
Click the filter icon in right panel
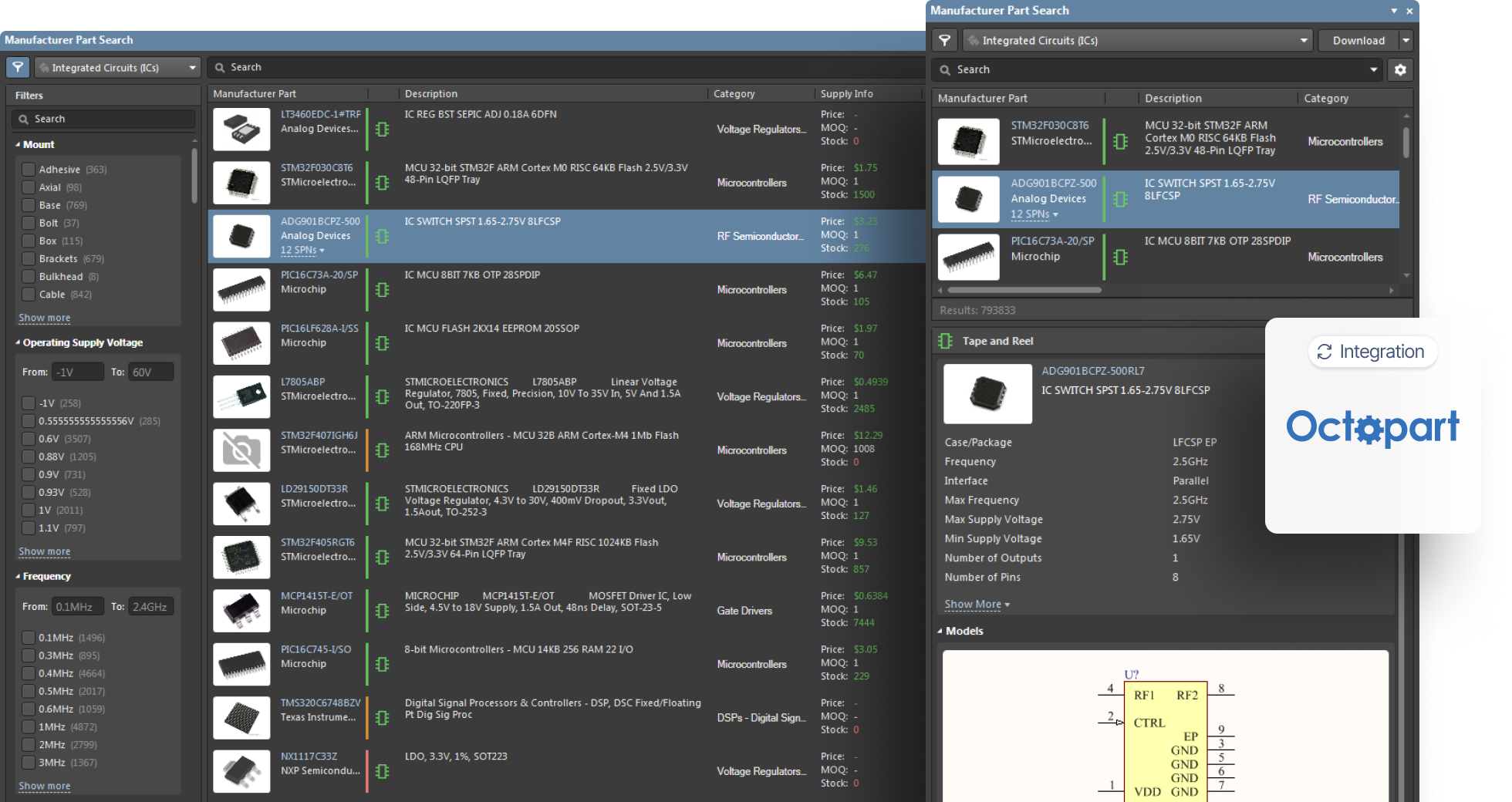(x=945, y=40)
